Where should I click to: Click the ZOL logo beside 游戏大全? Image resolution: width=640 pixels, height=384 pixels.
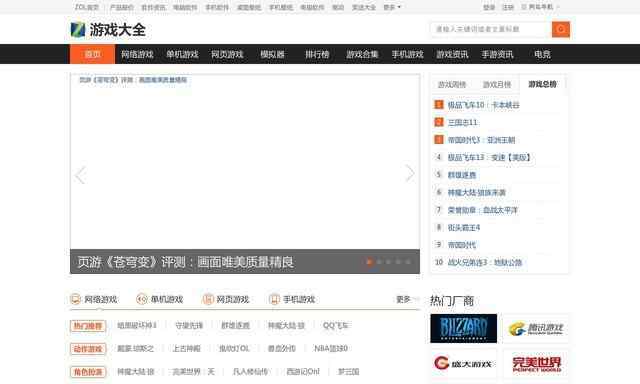coord(78,30)
